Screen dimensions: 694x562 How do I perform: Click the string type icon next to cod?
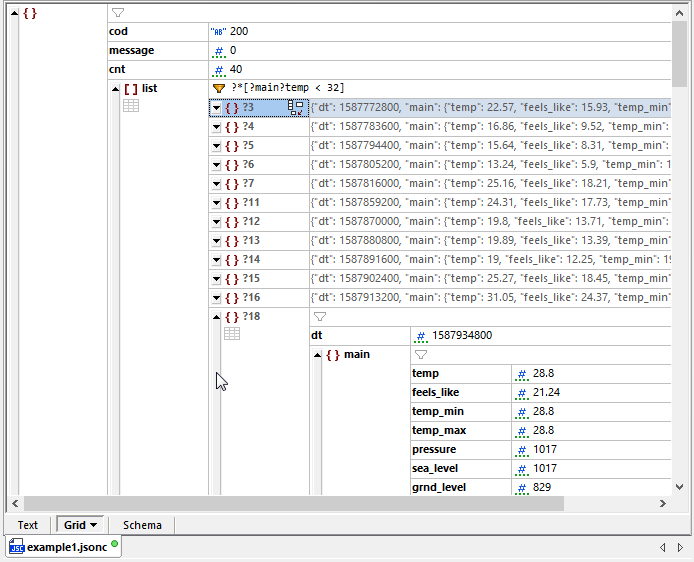(217, 32)
